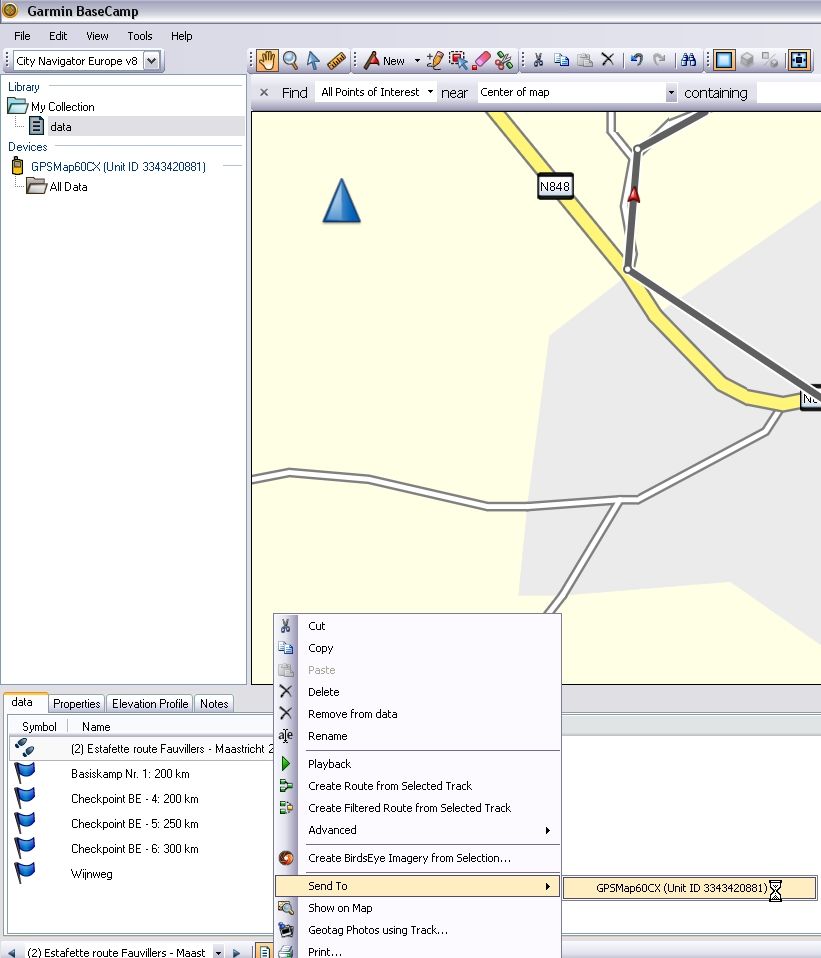This screenshot has width=821, height=958.
Task: Select the Wijnweg waypoint row
Action: (92, 874)
